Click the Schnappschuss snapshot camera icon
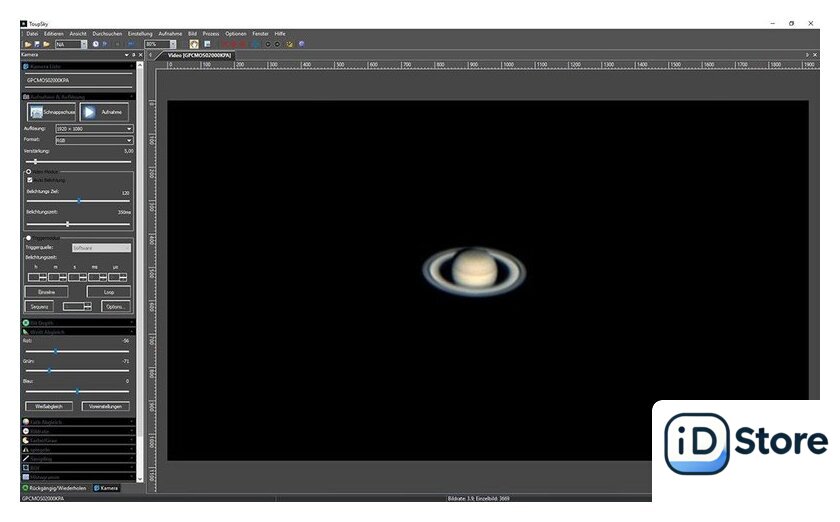 tap(36, 113)
